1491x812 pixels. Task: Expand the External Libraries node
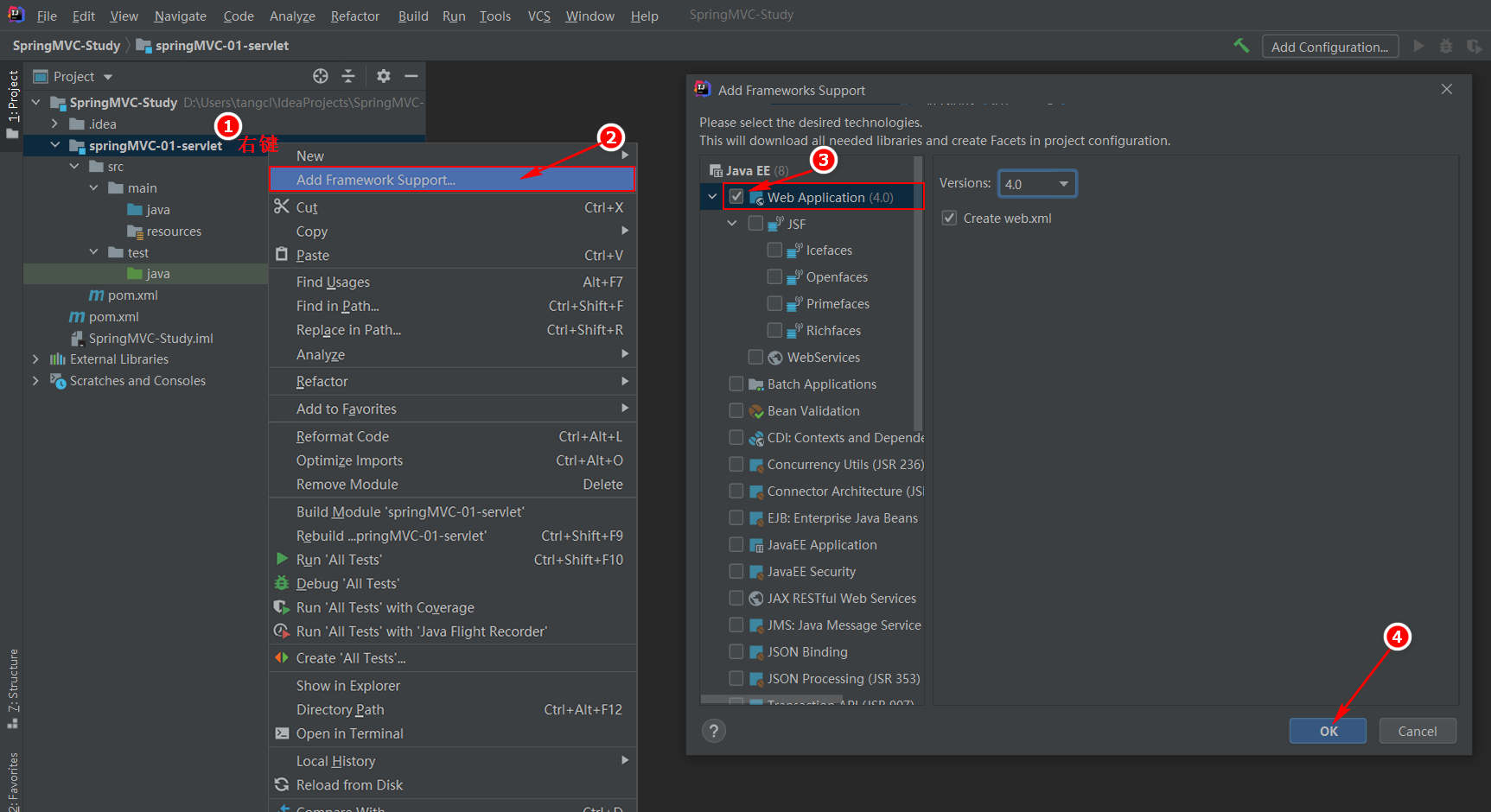tap(35, 359)
